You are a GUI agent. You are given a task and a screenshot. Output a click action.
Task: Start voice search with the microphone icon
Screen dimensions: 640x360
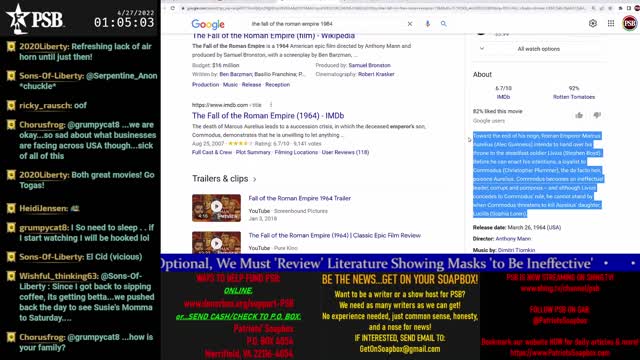427,24
